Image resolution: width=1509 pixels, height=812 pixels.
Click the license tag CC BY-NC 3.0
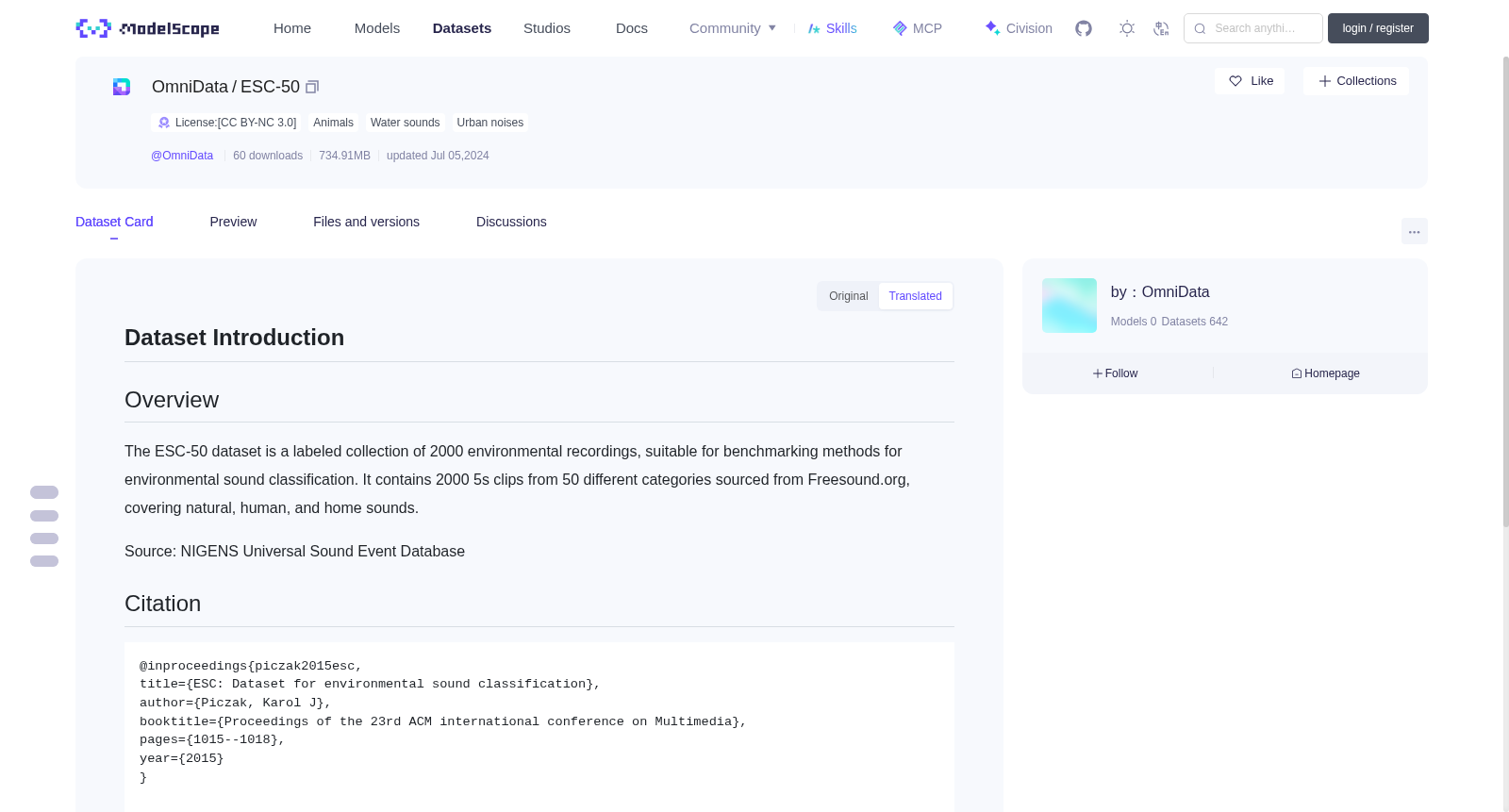[226, 123]
